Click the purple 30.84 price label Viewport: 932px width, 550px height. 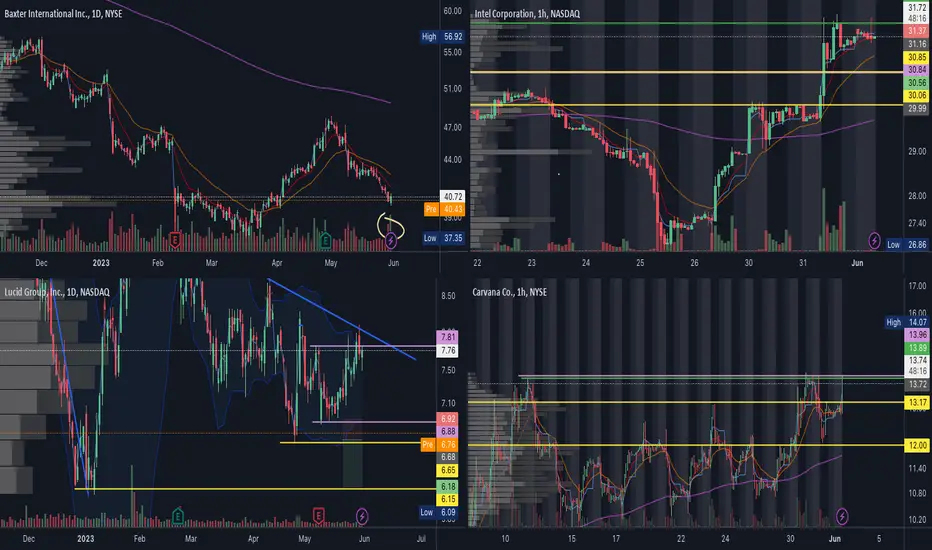click(917, 70)
